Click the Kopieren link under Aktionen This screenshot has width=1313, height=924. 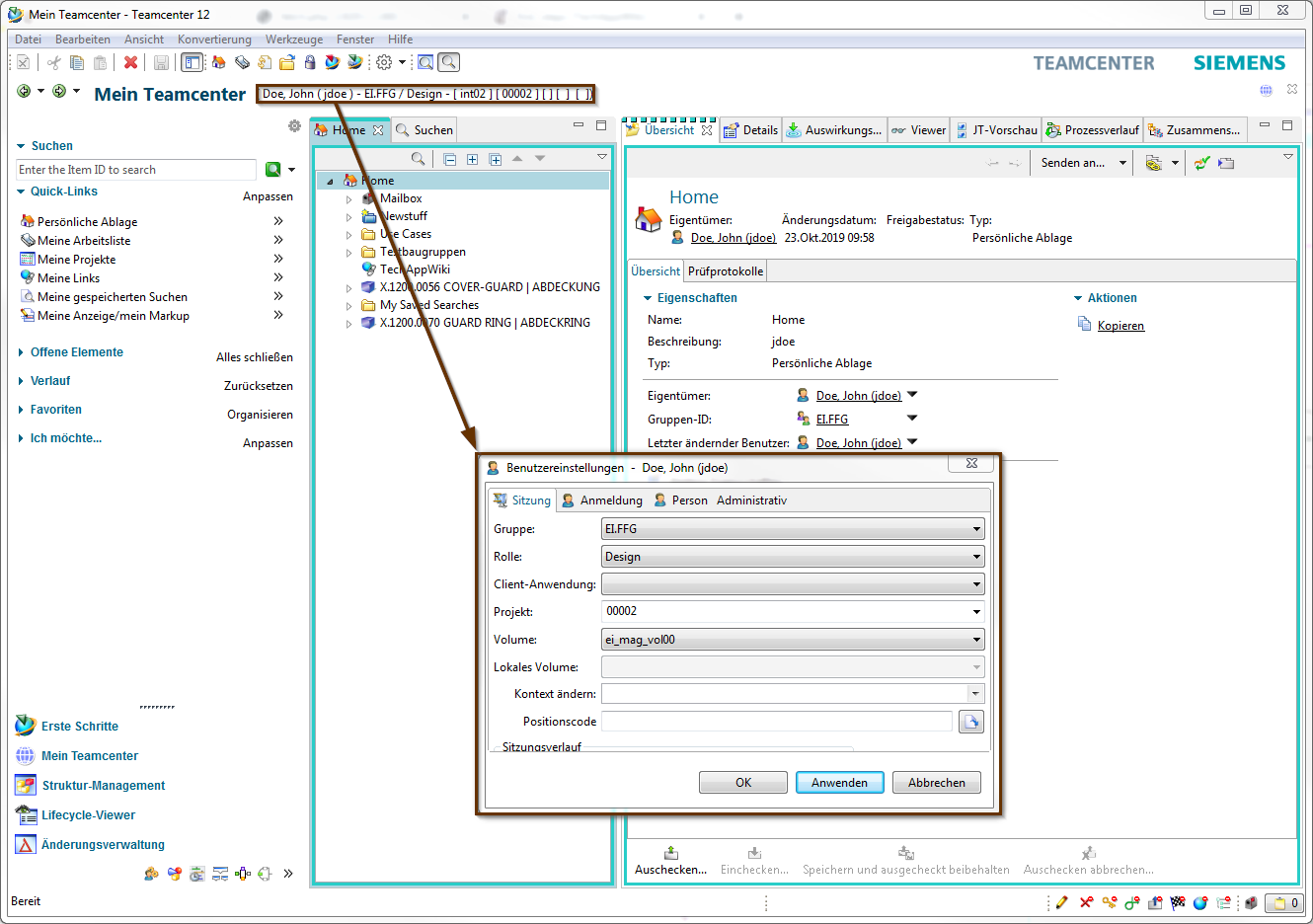pos(1120,326)
